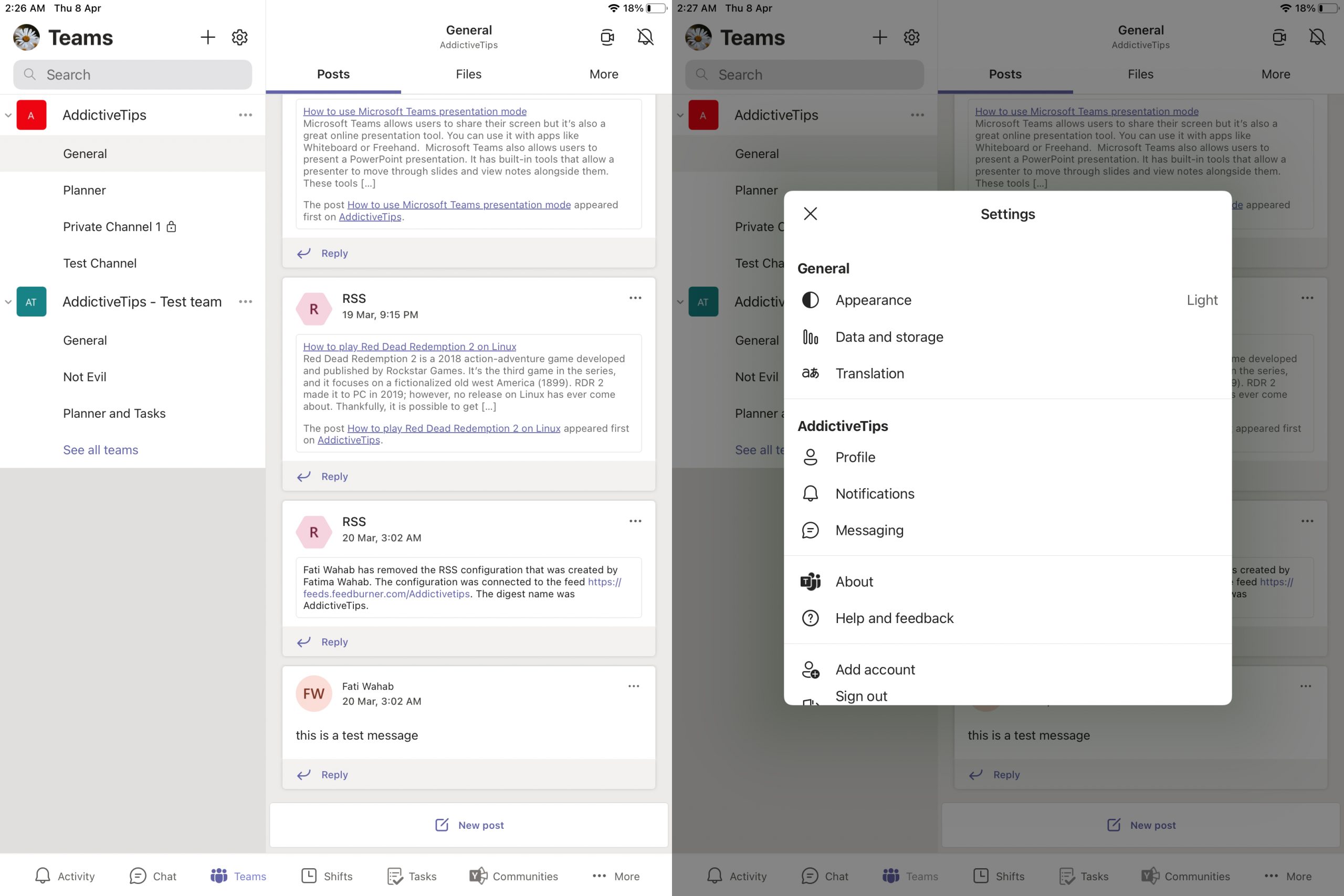Open Help and feedback in Settings
The width and height of the screenshot is (1344, 896).
point(1008,618)
